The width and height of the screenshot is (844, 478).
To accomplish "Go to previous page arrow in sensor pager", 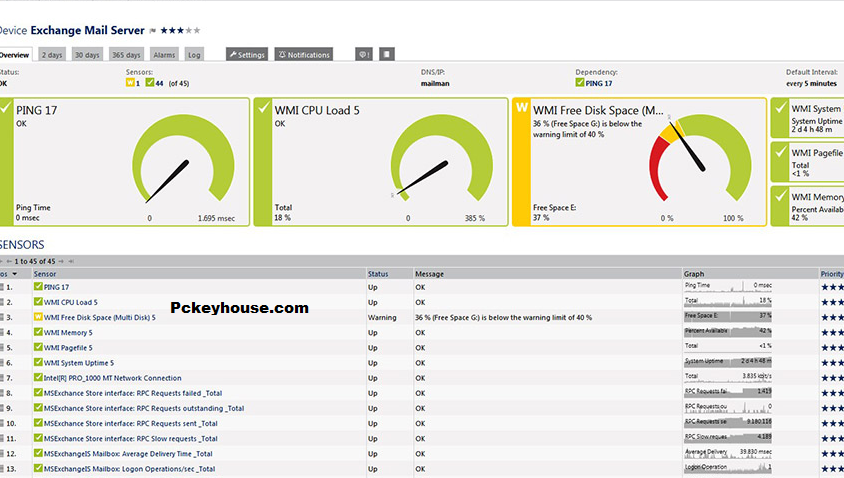I will click(9, 261).
